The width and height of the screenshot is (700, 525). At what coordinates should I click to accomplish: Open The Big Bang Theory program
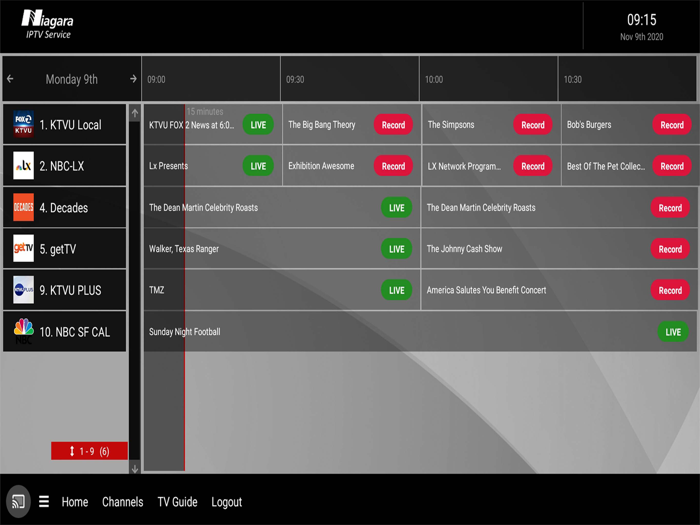(x=351, y=125)
